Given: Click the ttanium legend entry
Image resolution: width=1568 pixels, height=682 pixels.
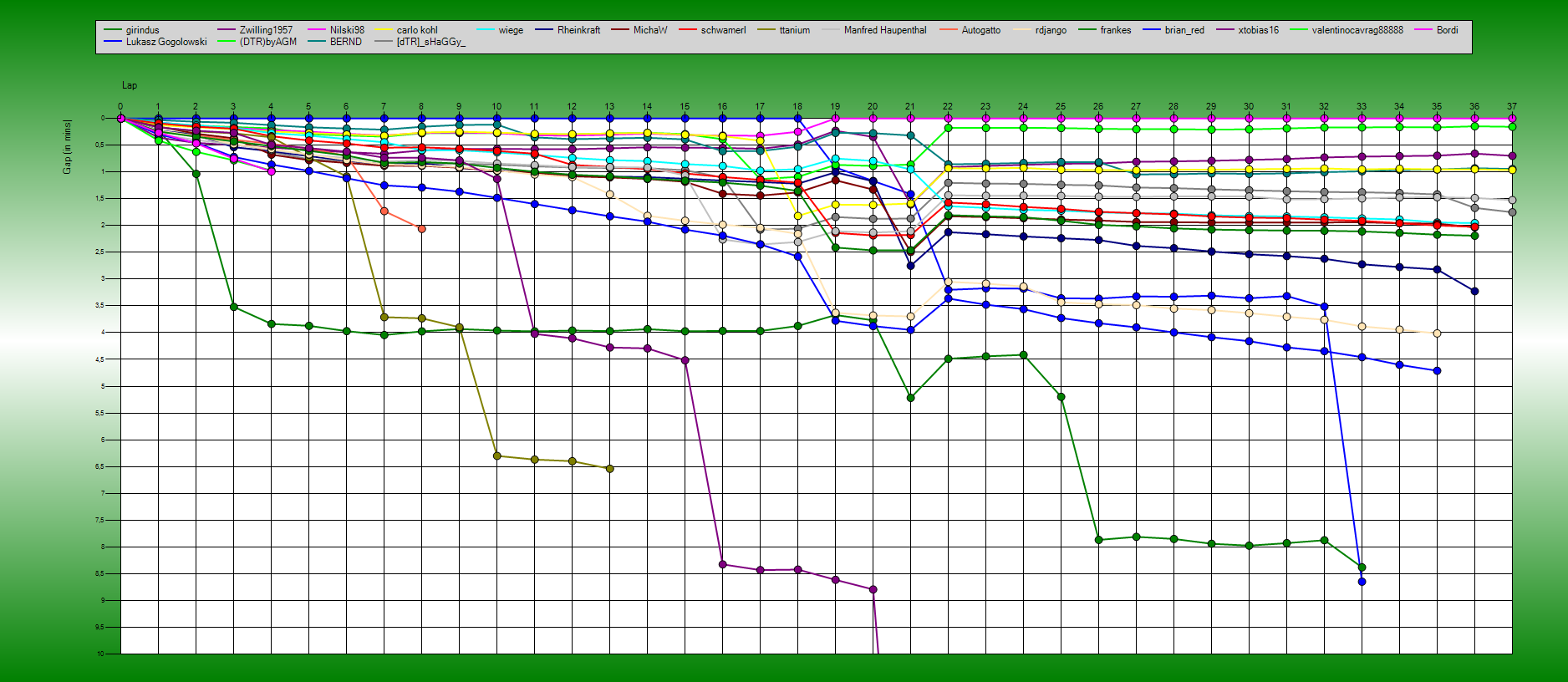Looking at the screenshot, I should (x=794, y=30).
